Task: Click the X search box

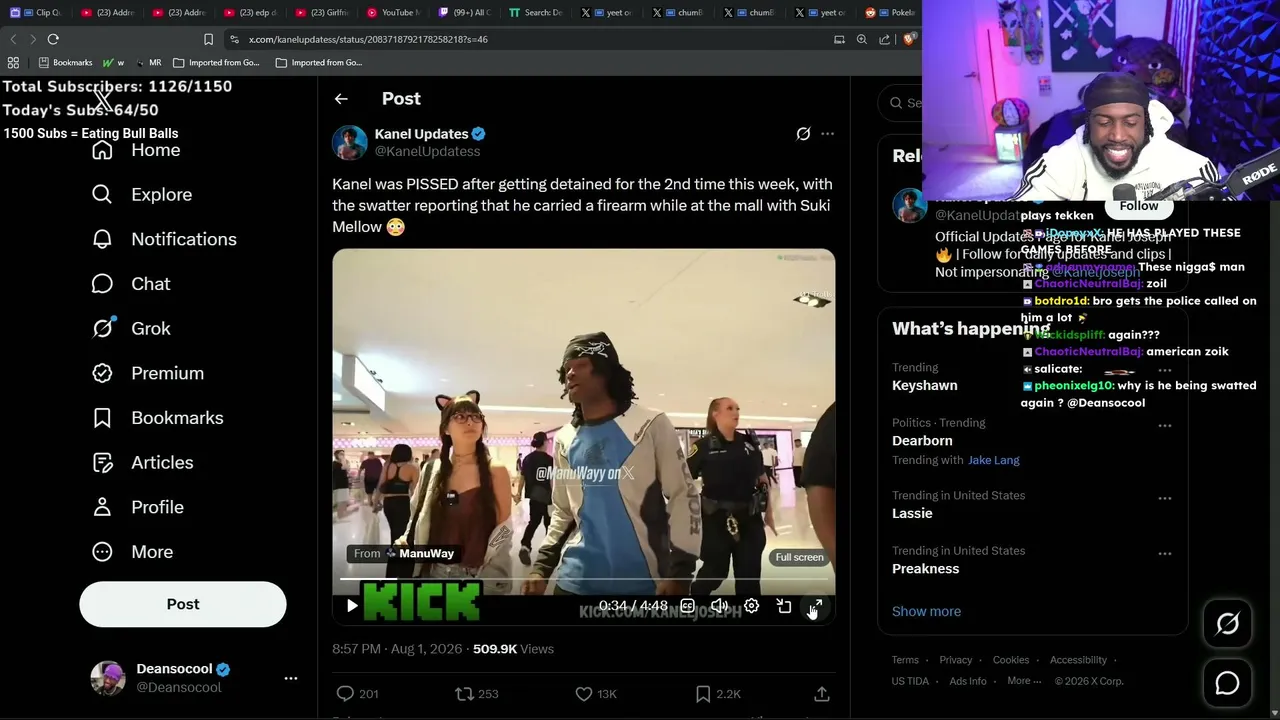Action: pyautogui.click(x=900, y=103)
